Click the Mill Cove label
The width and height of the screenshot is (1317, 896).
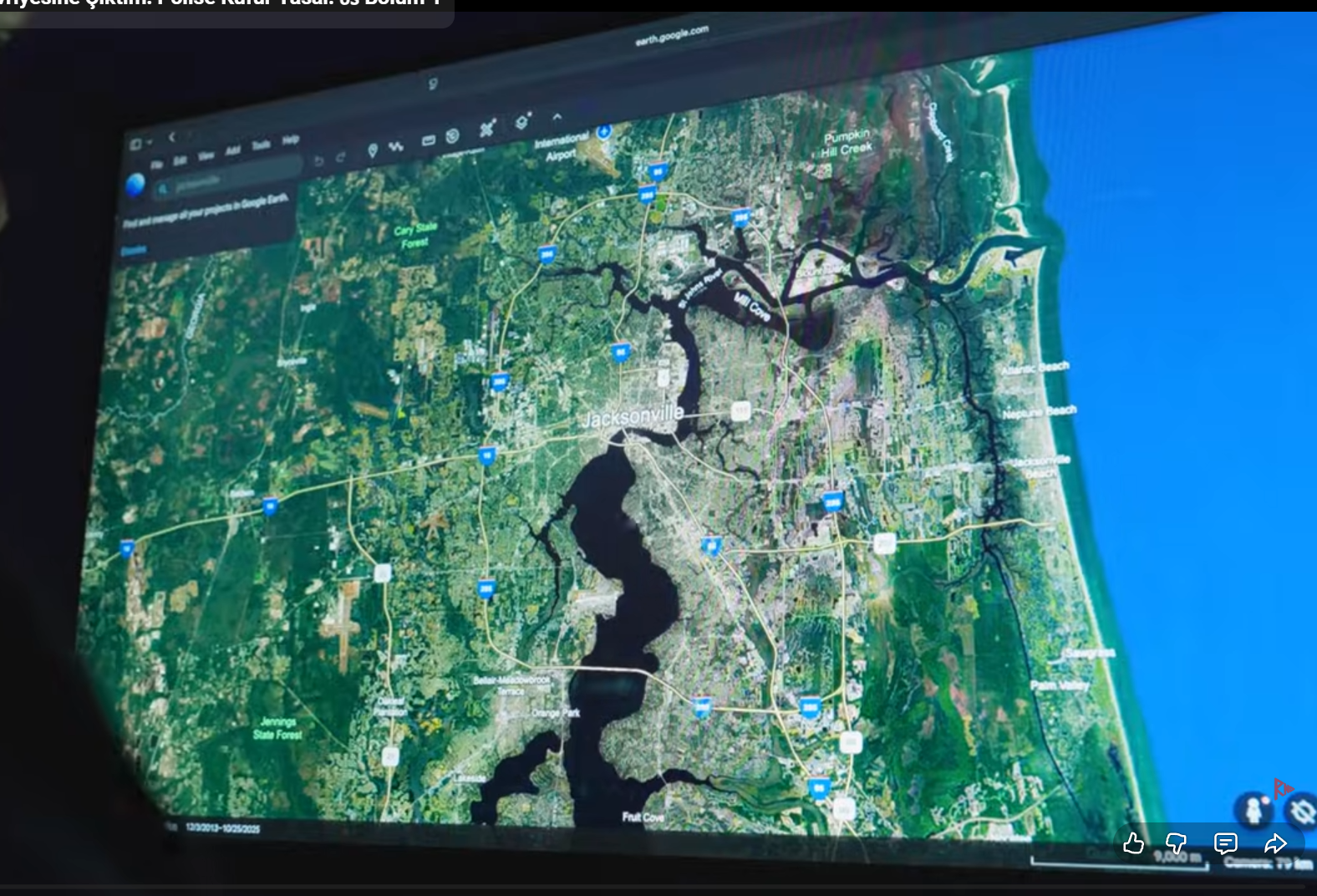[x=751, y=308]
